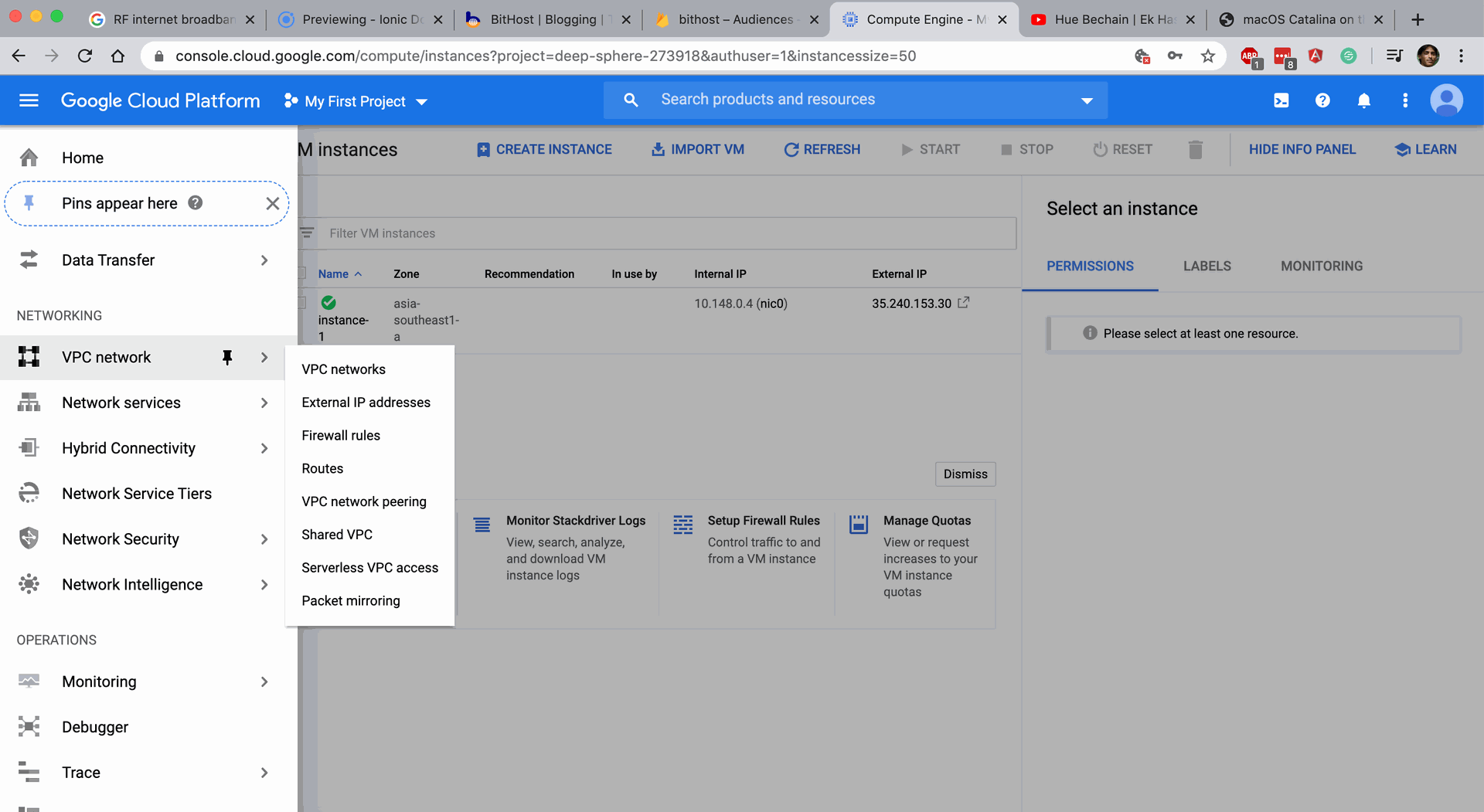1484x812 pixels.
Task: Expand Network Security submenu
Action: pos(264,539)
